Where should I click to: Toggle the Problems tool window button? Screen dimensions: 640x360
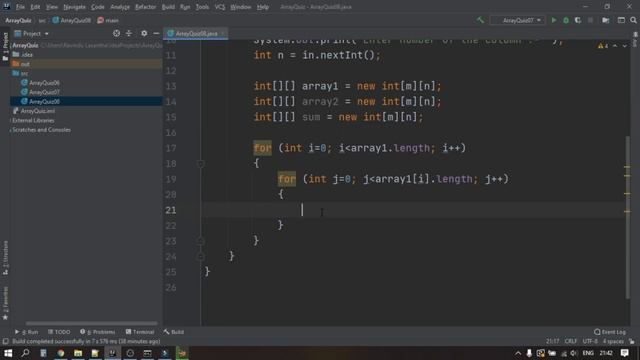[98, 332]
